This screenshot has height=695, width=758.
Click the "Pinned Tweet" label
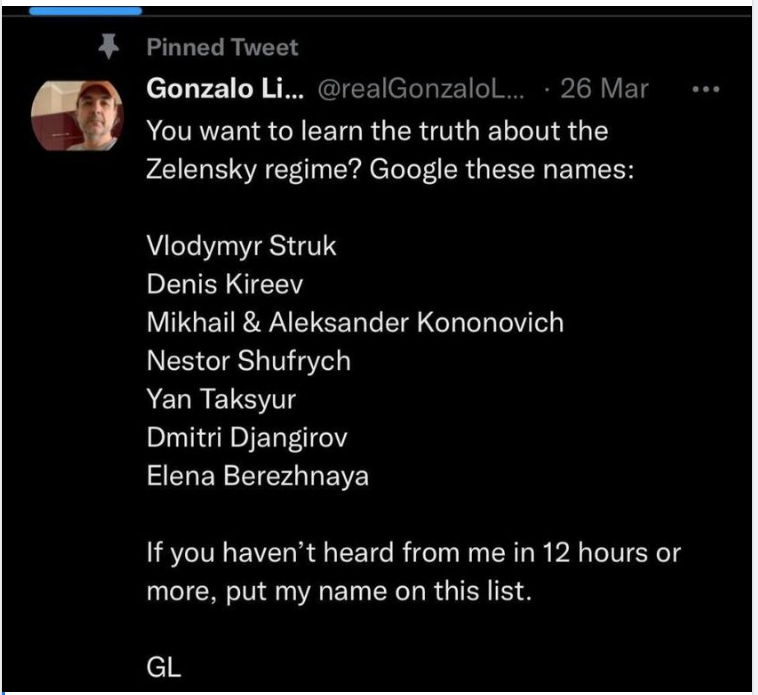pyautogui.click(x=222, y=47)
